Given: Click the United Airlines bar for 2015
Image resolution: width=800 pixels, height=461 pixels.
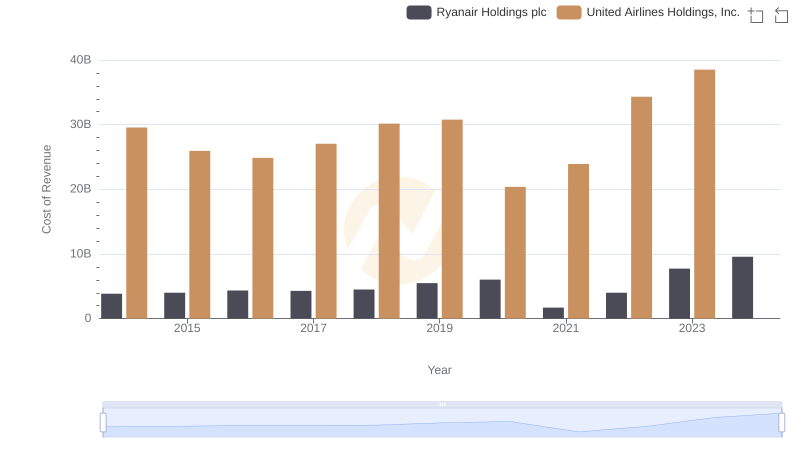Looking at the screenshot, I should coord(199,235).
